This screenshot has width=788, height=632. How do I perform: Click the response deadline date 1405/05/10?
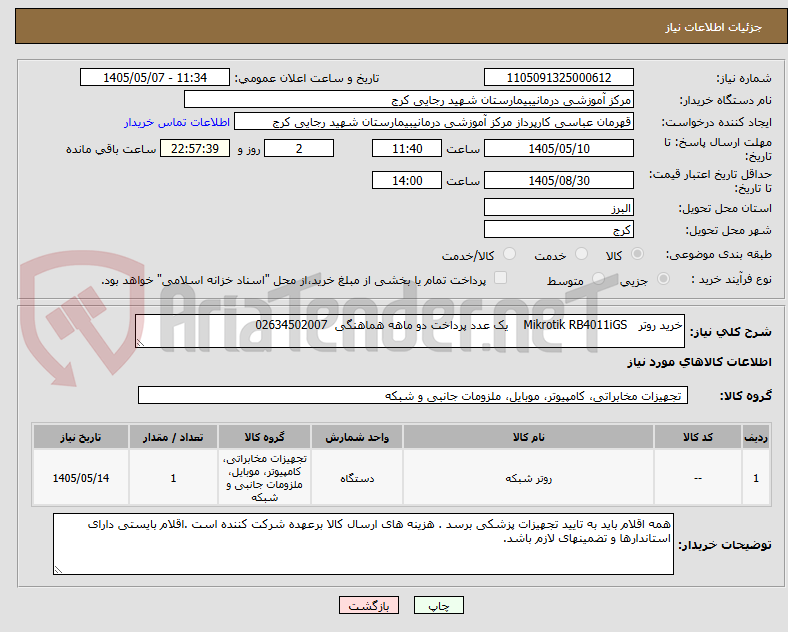[x=558, y=149]
